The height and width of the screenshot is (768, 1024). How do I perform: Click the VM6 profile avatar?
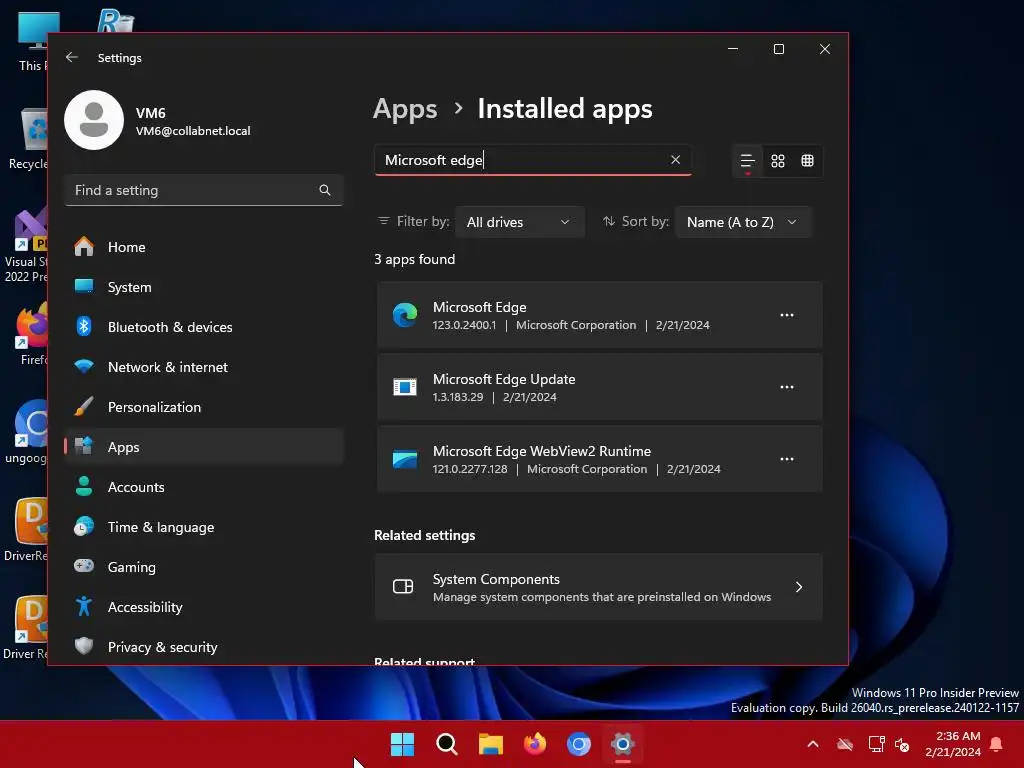coord(94,120)
